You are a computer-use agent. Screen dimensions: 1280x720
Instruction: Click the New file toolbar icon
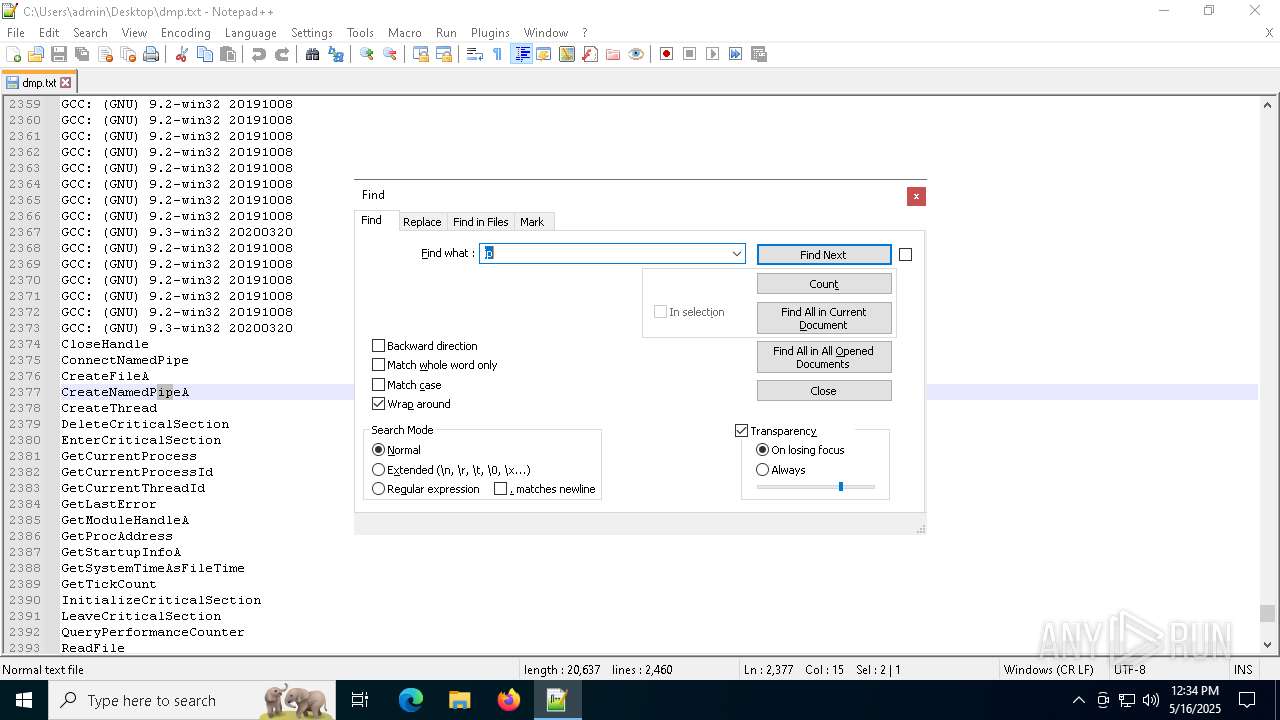click(14, 54)
